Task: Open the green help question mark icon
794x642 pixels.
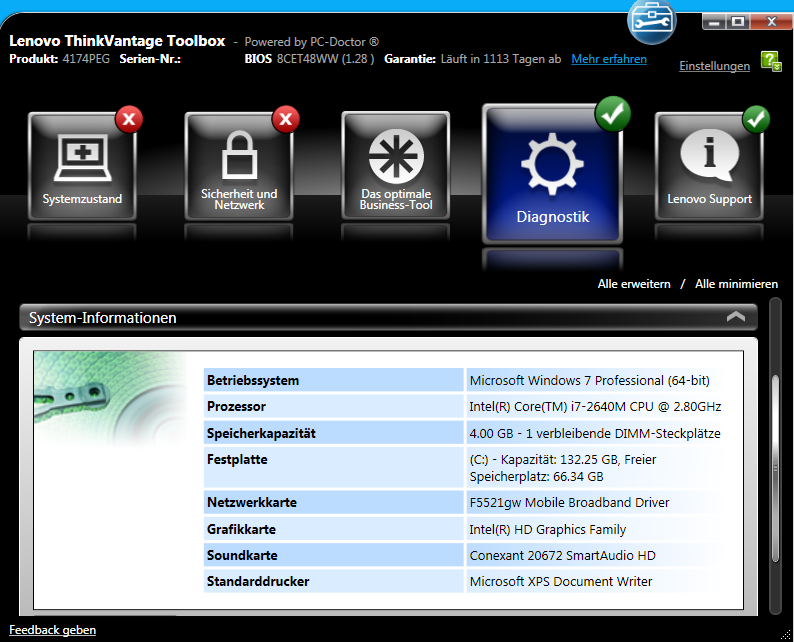Action: pyautogui.click(x=771, y=62)
